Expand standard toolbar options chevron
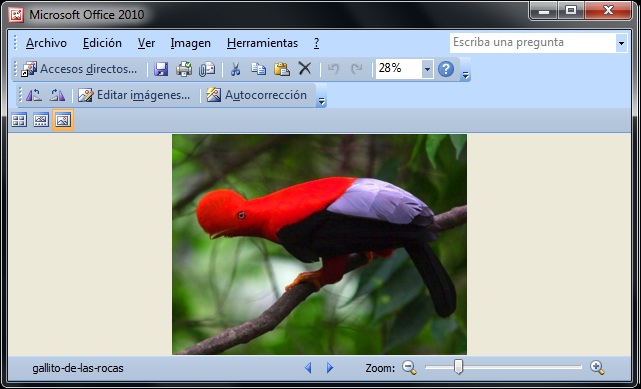Image resolution: width=641 pixels, height=389 pixels. coord(465,70)
